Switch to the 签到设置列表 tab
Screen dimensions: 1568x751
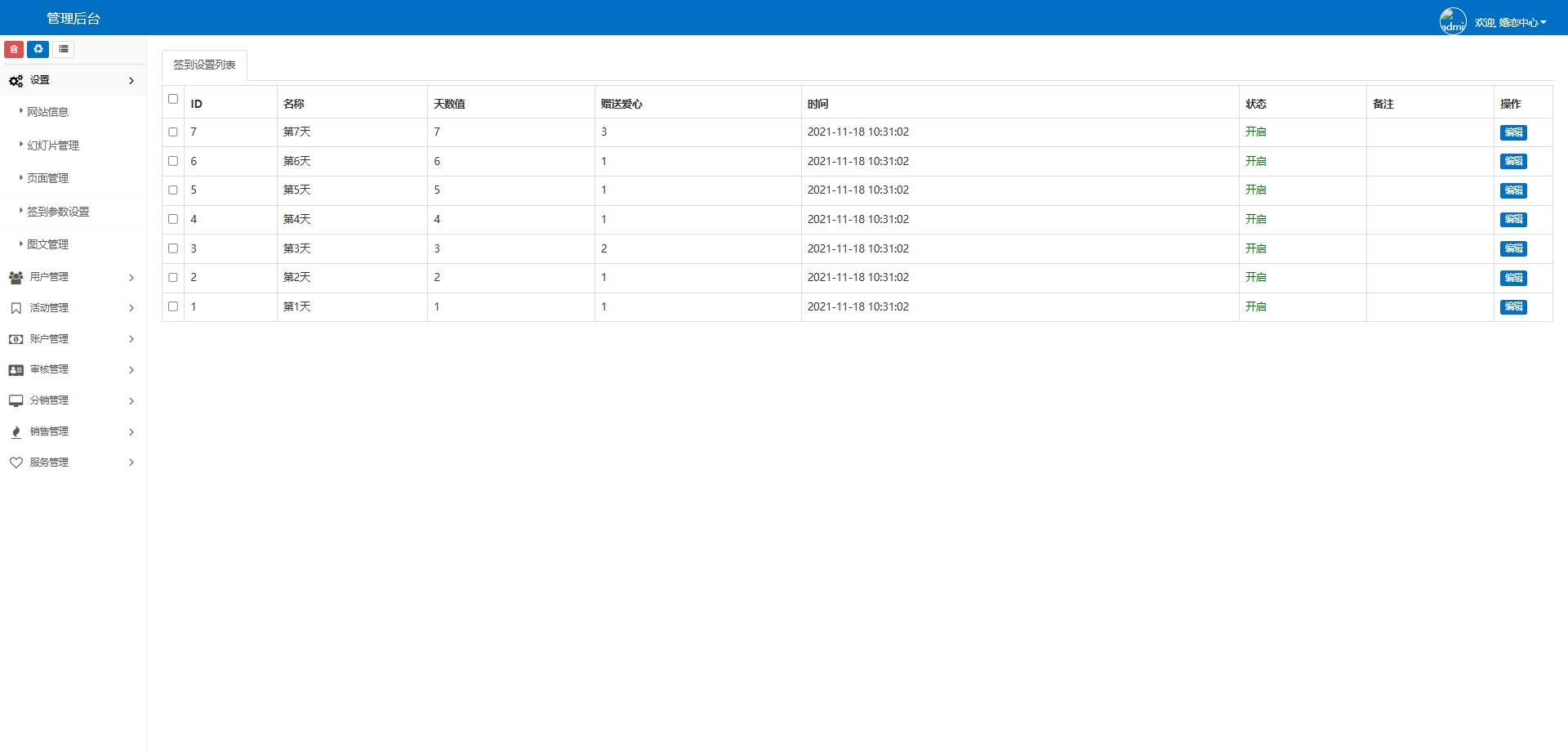pos(204,65)
